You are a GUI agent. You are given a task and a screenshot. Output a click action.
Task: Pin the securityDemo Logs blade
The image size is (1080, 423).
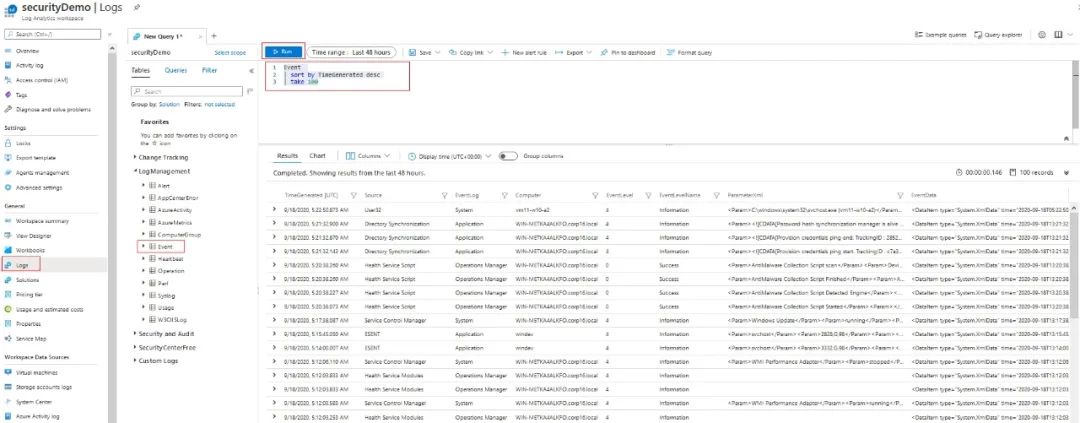click(x=136, y=7)
